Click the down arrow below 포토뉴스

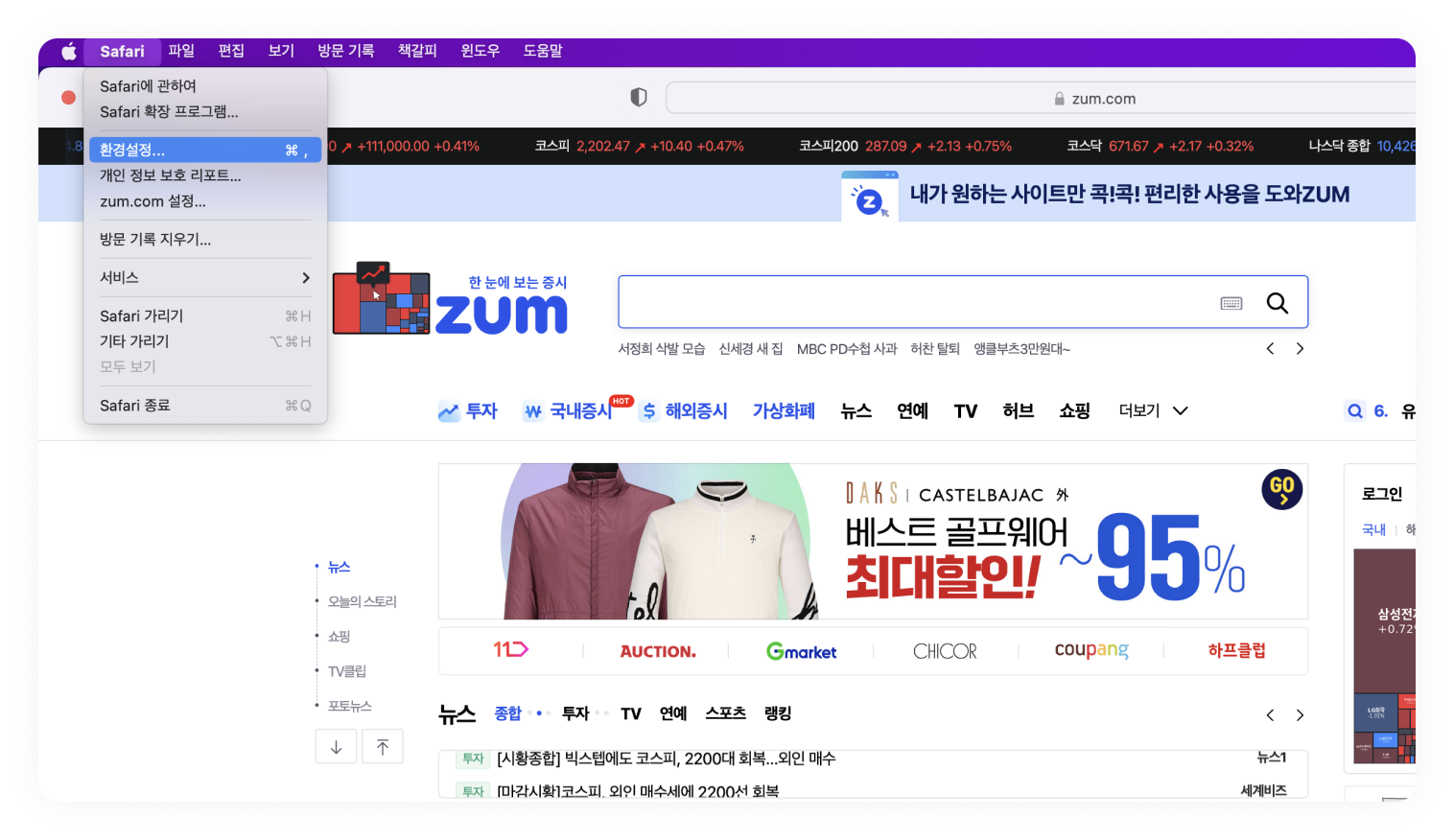pos(336,746)
